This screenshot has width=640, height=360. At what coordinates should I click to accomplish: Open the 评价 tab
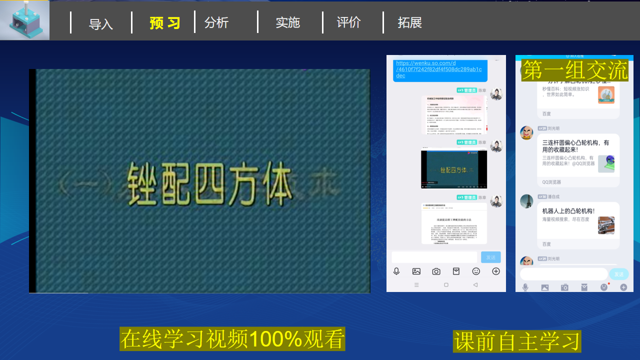coord(349,22)
